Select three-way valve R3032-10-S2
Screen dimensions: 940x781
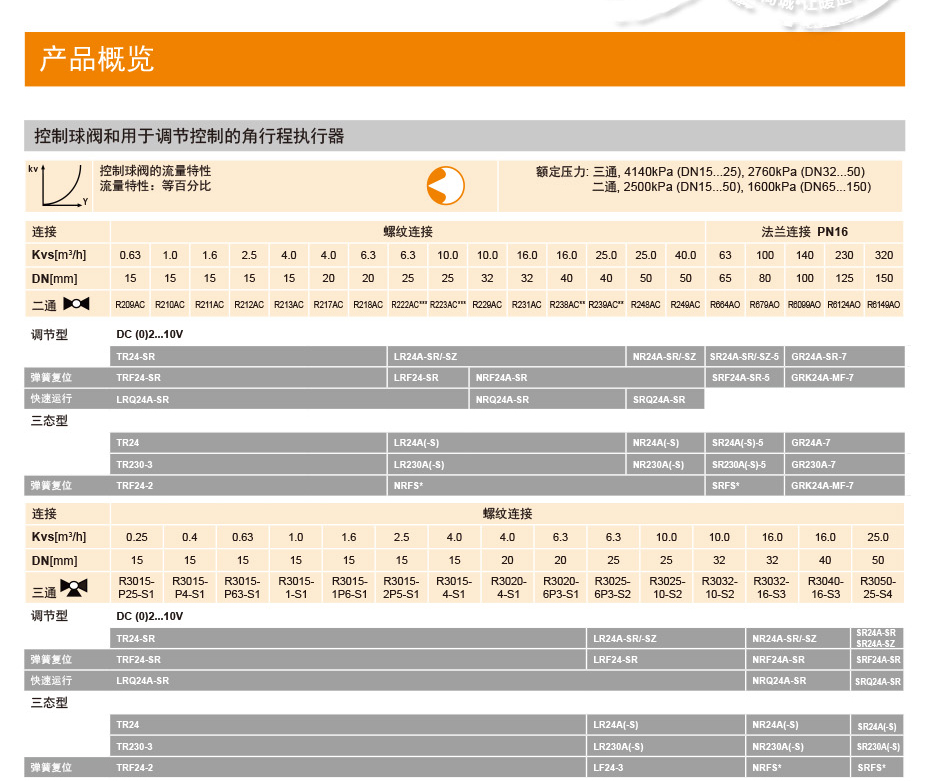click(x=719, y=588)
